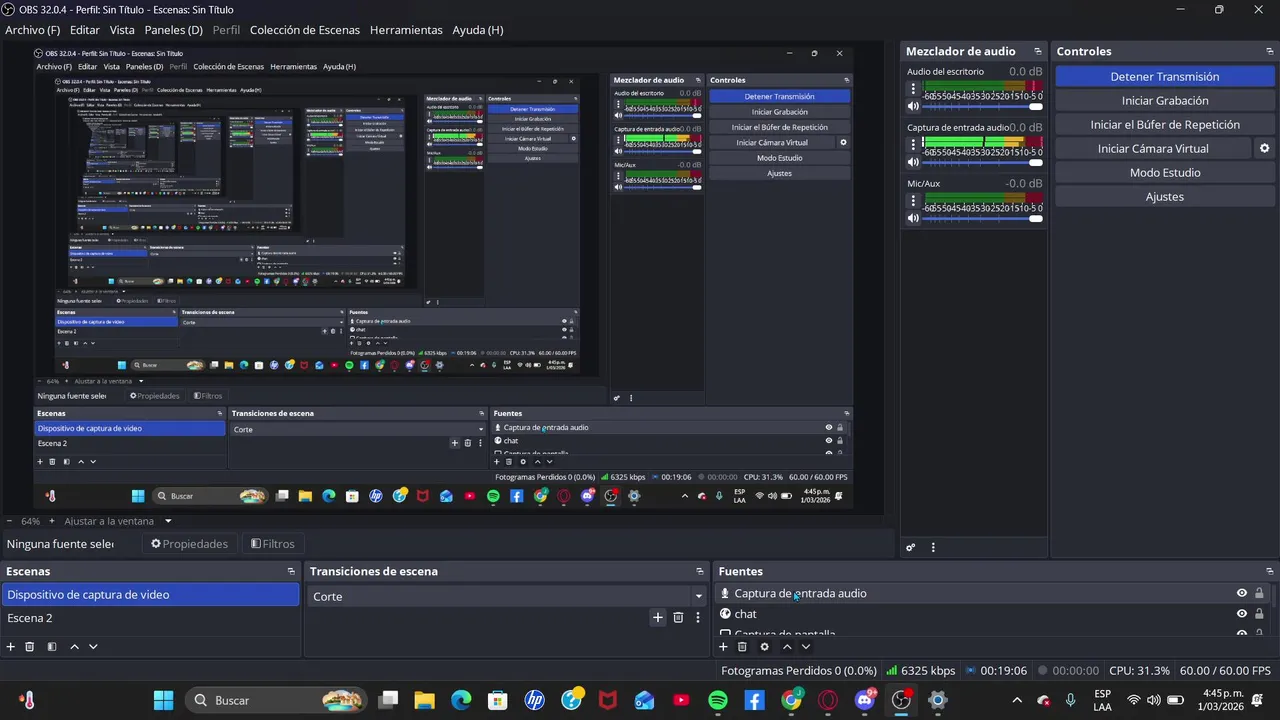Adjust Mic/Aux volume slider

pos(983,218)
